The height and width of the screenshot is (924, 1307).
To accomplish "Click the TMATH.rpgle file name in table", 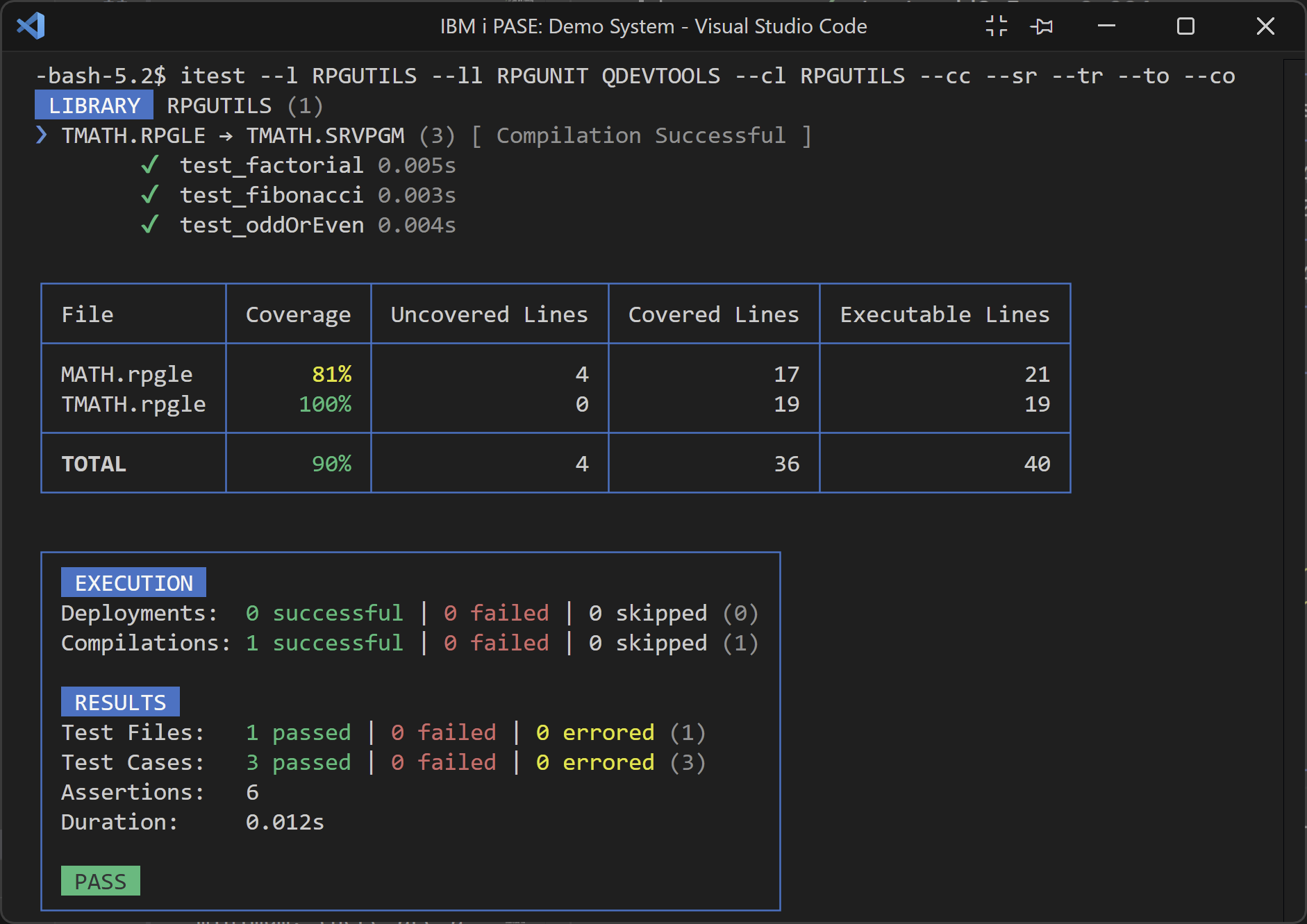I will click(x=133, y=404).
